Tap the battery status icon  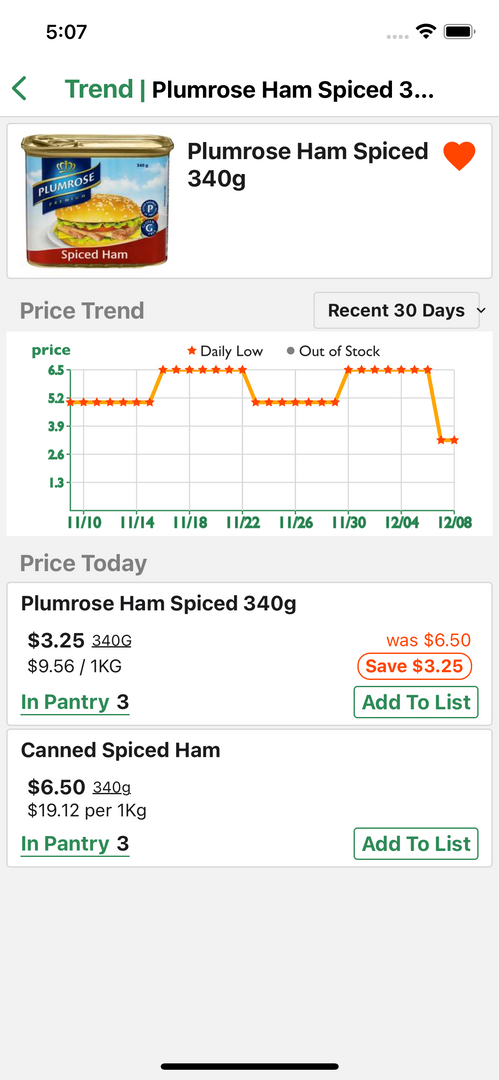tap(458, 31)
